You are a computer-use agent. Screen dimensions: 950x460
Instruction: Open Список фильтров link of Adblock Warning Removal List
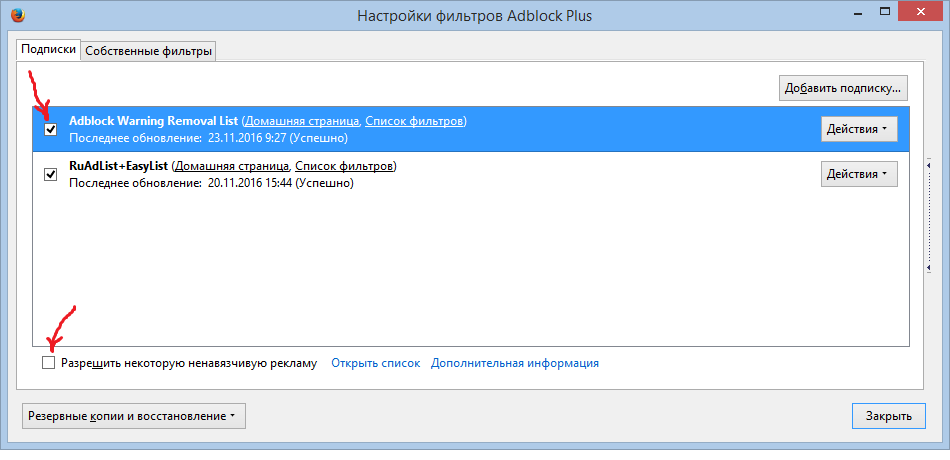point(415,121)
